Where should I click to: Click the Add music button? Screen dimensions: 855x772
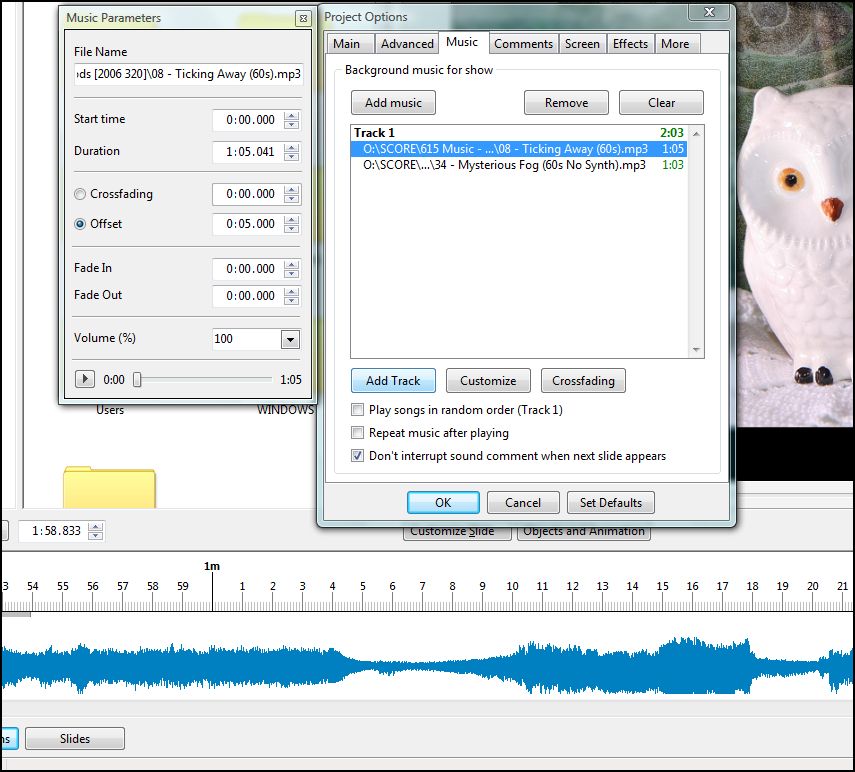pyautogui.click(x=393, y=103)
